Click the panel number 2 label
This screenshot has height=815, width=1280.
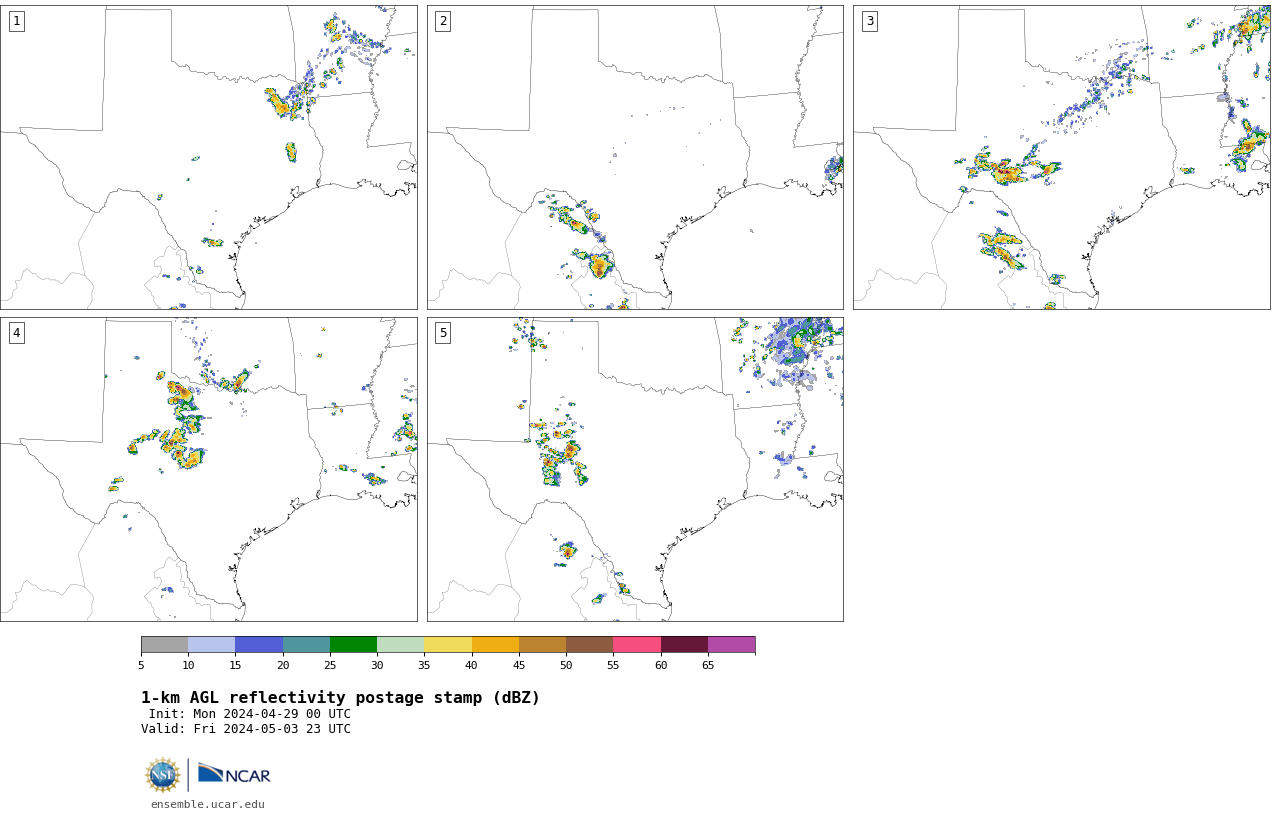pos(443,21)
